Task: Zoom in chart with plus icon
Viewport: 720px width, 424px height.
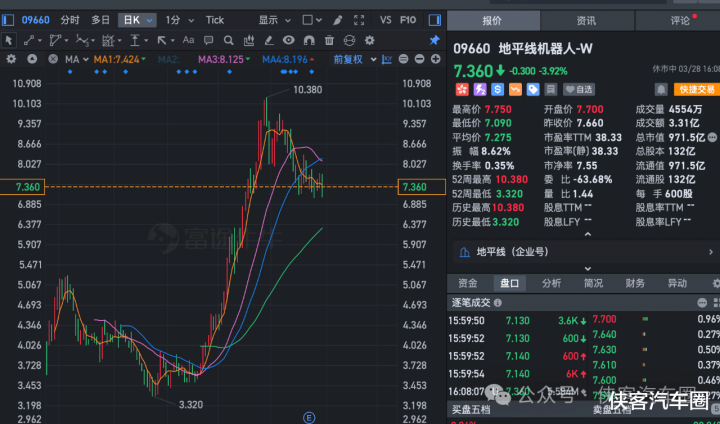Action: coord(435,59)
